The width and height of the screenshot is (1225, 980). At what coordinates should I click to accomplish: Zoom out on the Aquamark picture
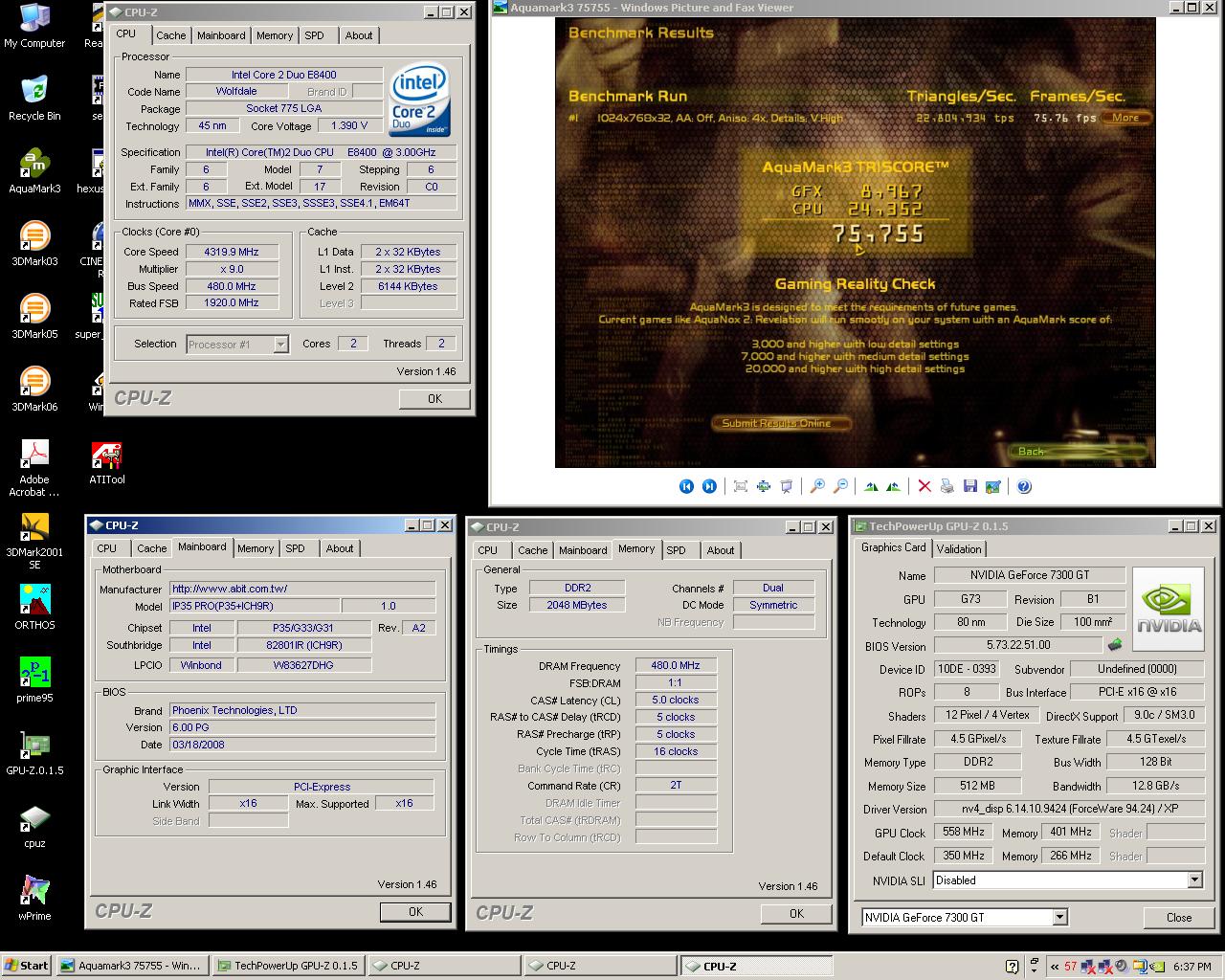pos(840,486)
